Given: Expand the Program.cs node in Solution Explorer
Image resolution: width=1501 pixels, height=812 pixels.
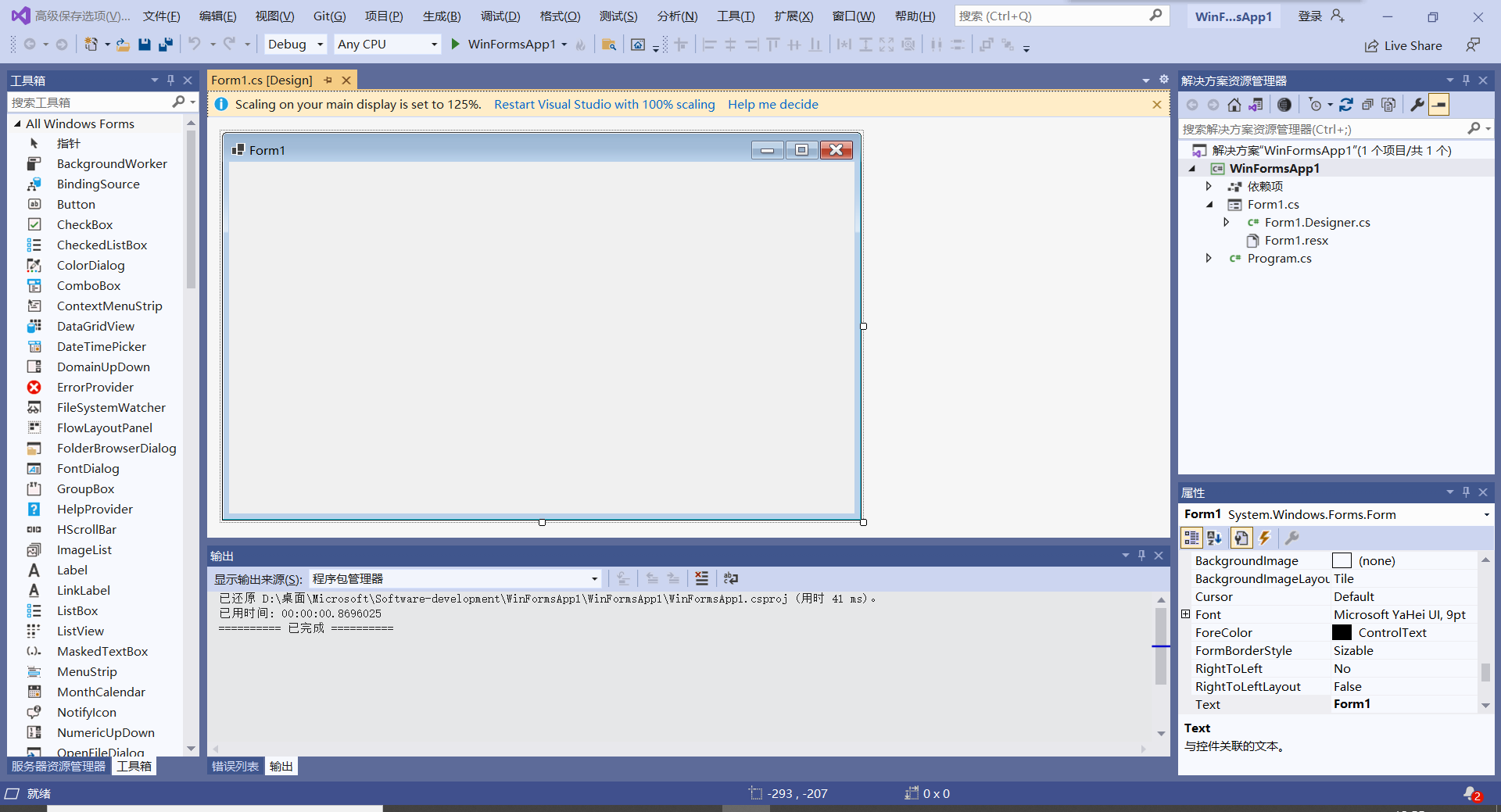Looking at the screenshot, I should [1209, 258].
